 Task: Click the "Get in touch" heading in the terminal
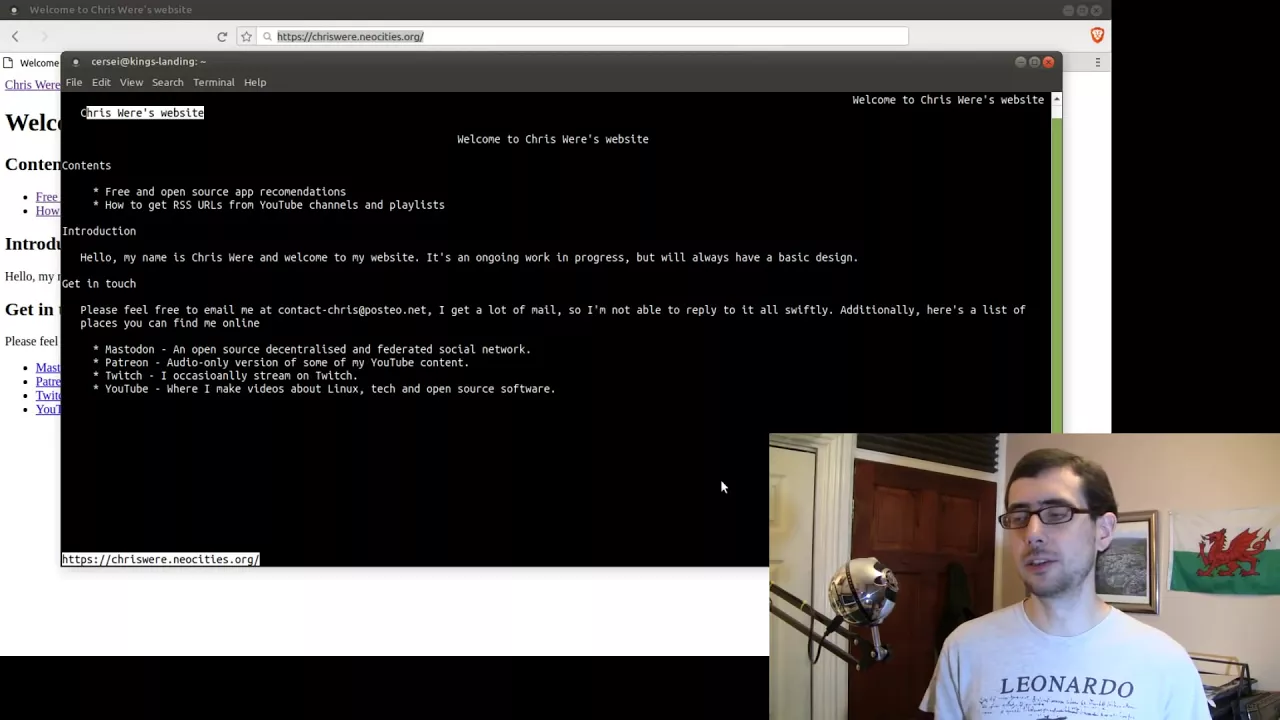pos(99,284)
